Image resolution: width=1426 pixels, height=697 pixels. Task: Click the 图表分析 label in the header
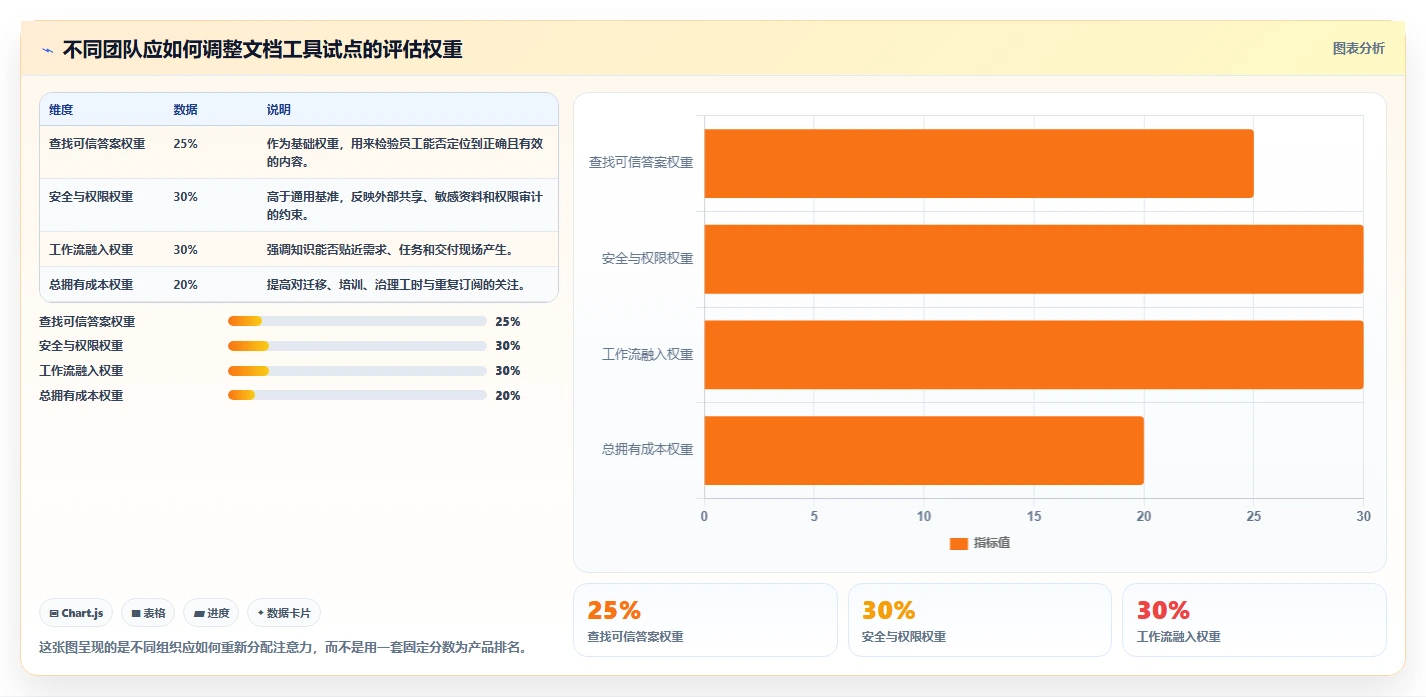(x=1359, y=48)
